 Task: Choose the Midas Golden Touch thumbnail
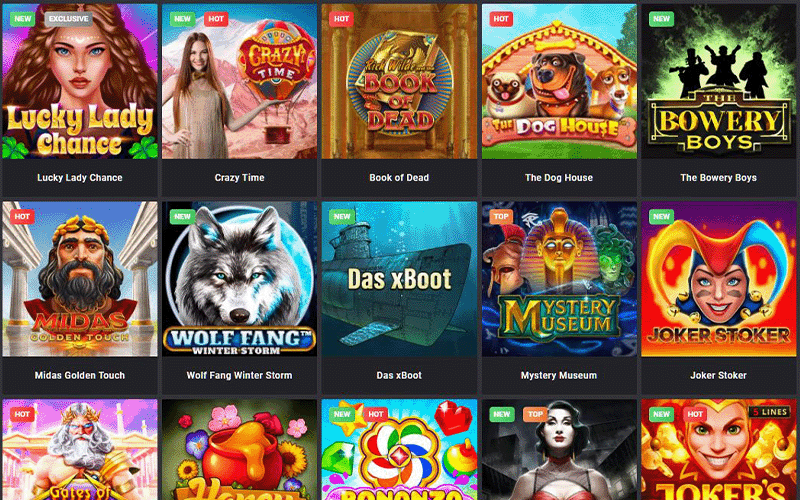pyautogui.click(x=80, y=279)
